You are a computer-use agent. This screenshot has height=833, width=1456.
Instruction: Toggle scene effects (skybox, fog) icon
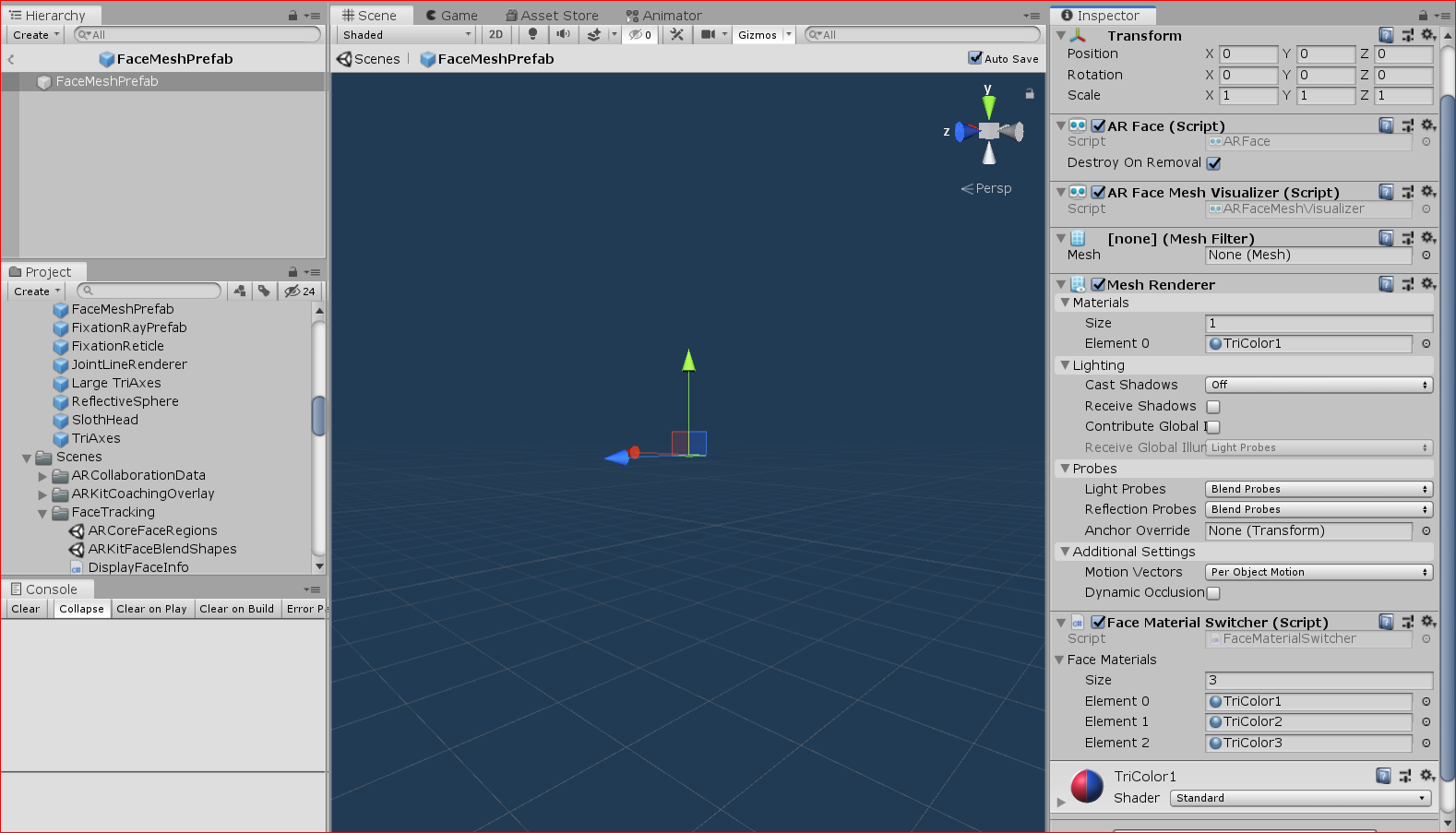point(594,34)
